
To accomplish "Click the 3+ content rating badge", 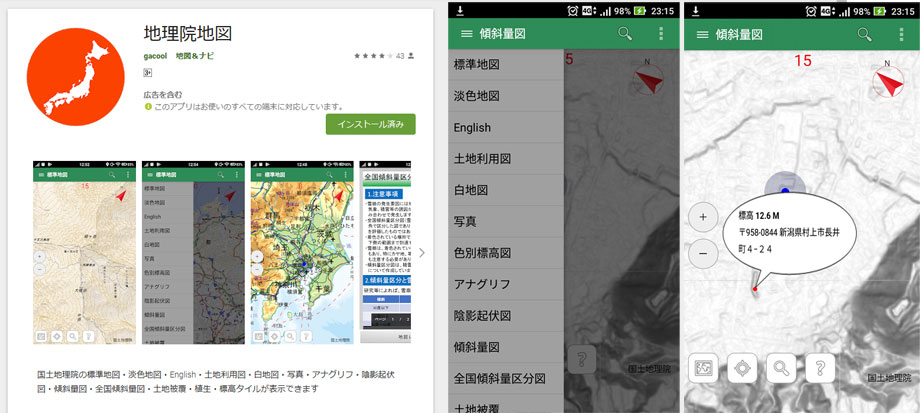I will click(x=148, y=73).
